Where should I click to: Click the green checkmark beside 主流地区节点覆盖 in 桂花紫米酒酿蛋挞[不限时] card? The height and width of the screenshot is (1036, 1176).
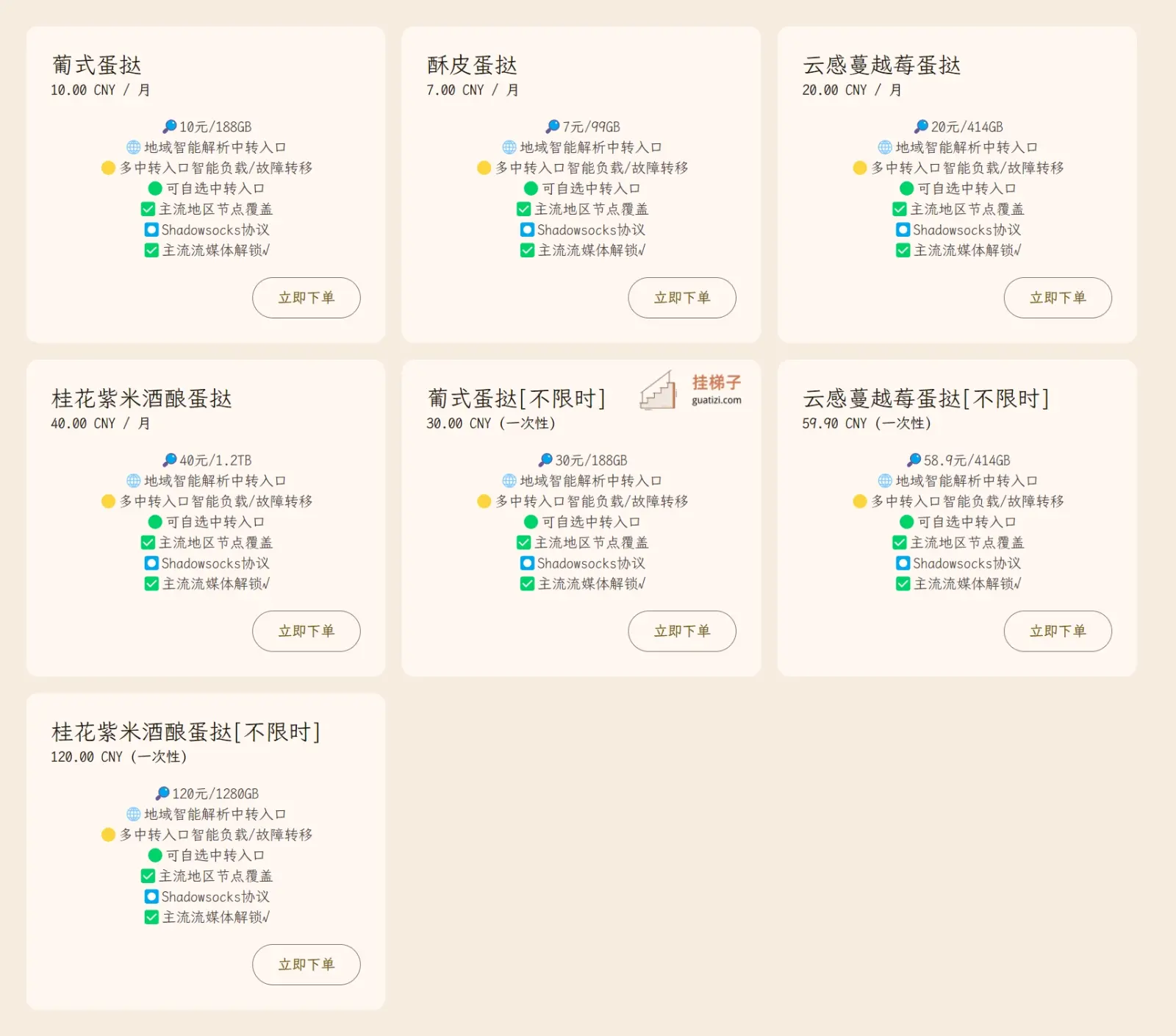148,876
